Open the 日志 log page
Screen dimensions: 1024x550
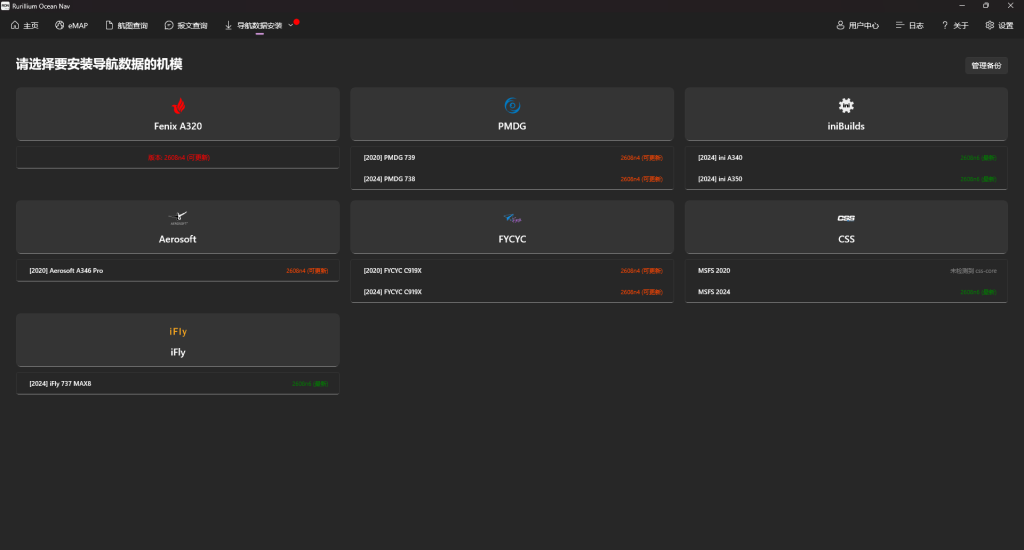910,25
